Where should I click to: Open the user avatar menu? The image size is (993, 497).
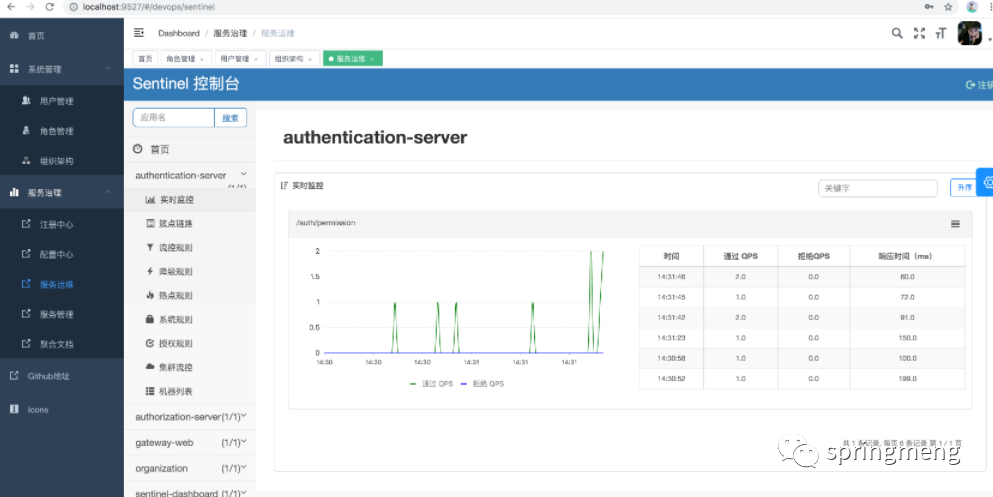970,33
